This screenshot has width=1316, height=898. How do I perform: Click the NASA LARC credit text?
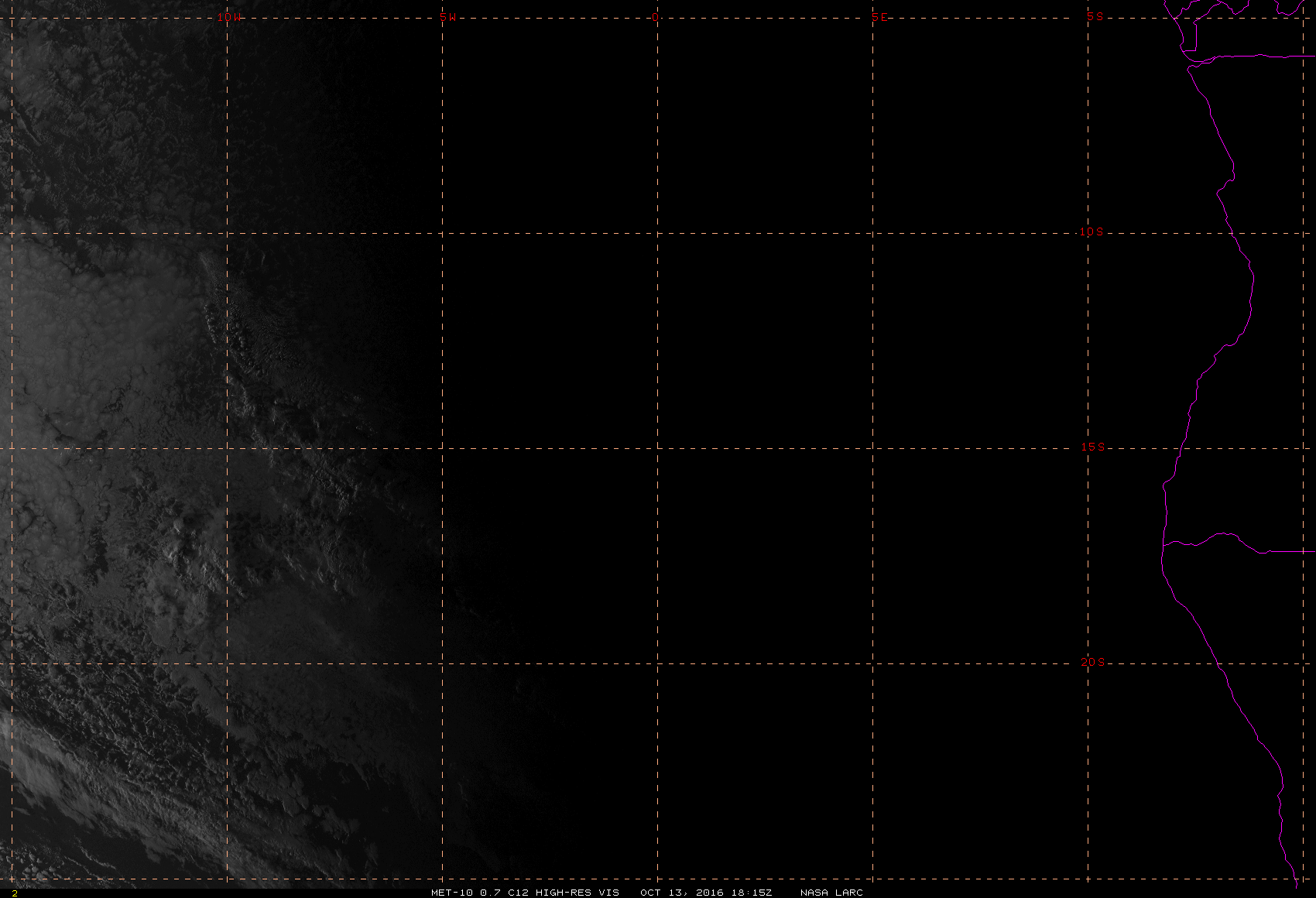pos(831,893)
